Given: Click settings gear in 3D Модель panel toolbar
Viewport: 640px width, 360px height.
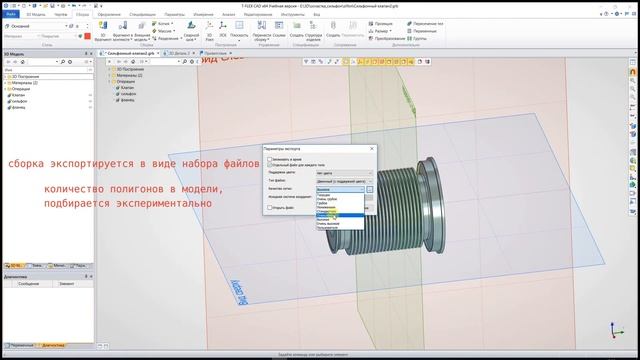Looking at the screenshot, I should coord(70,62).
